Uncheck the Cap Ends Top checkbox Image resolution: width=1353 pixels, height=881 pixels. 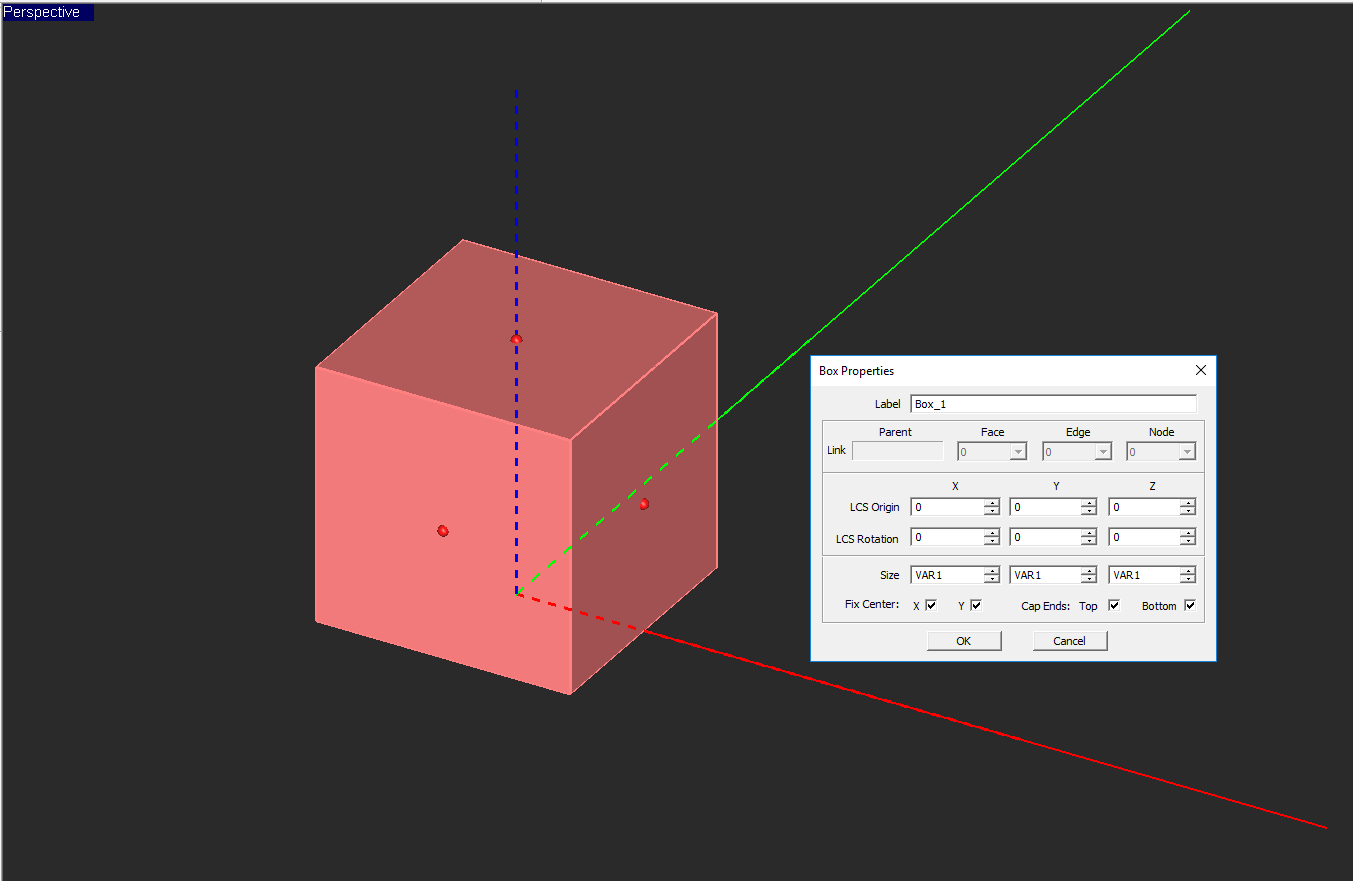tap(1114, 605)
